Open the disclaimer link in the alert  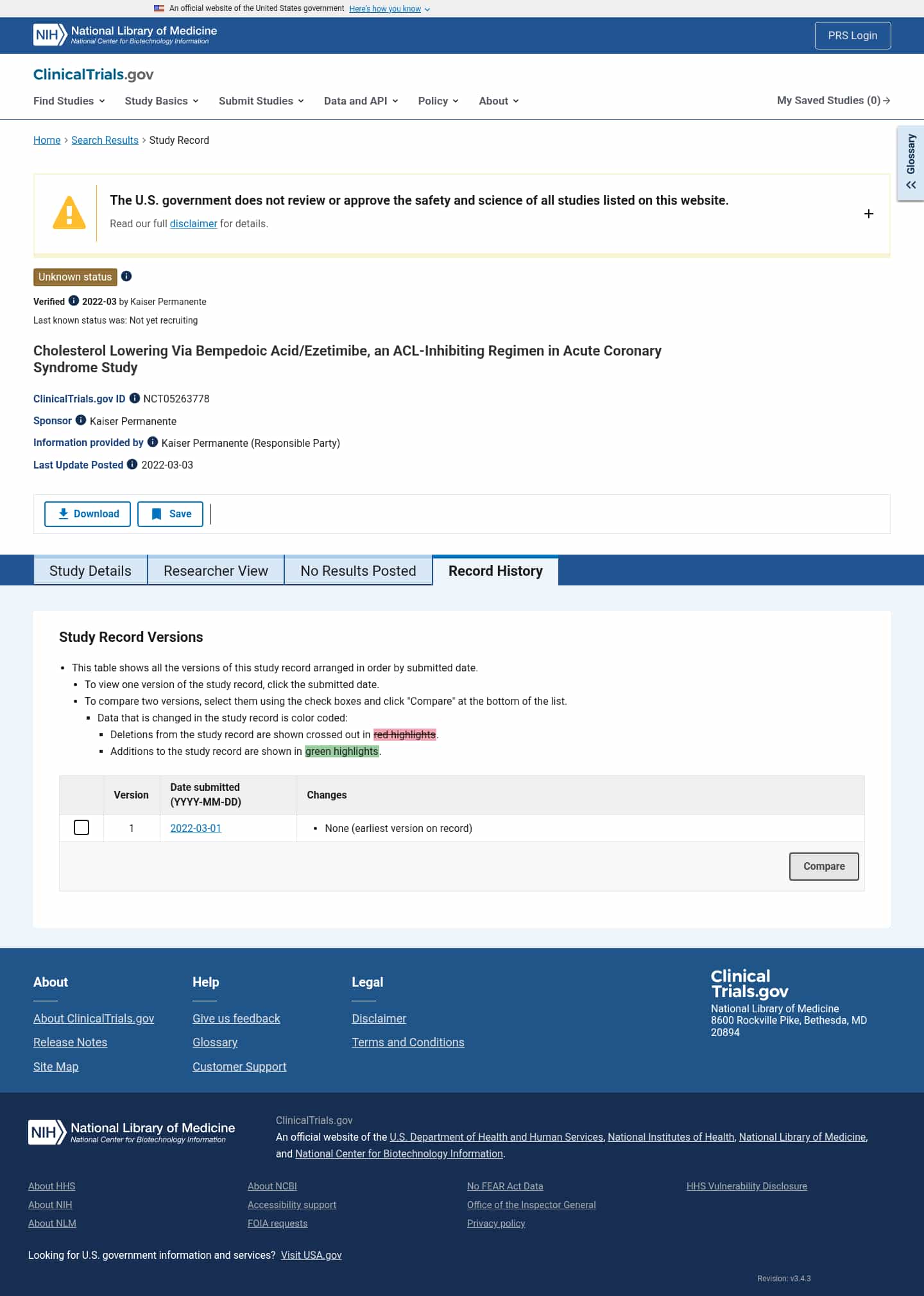(193, 223)
